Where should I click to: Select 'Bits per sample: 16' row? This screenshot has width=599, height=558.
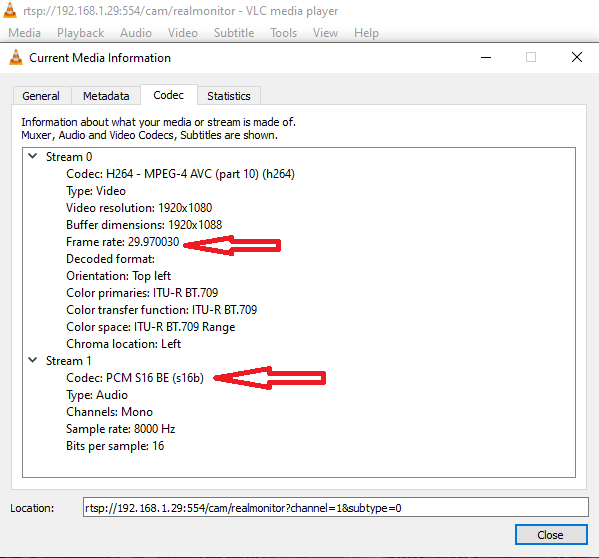(115, 445)
